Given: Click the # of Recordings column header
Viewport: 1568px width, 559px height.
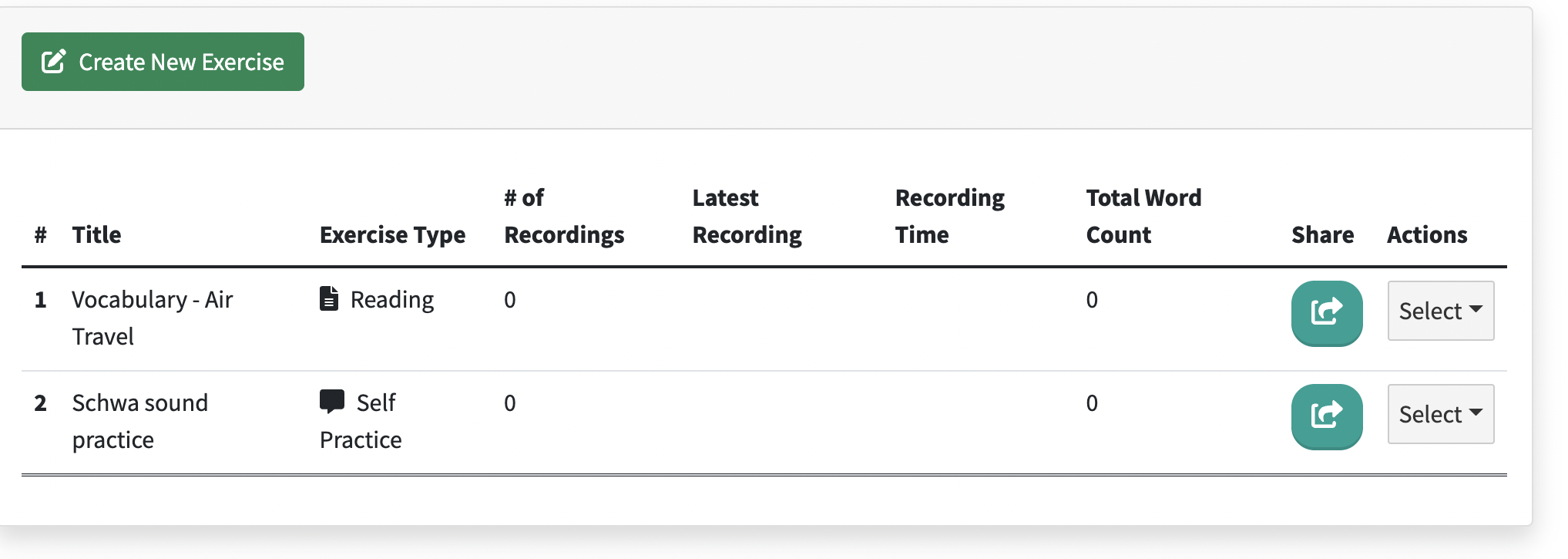Looking at the screenshot, I should coord(564,216).
